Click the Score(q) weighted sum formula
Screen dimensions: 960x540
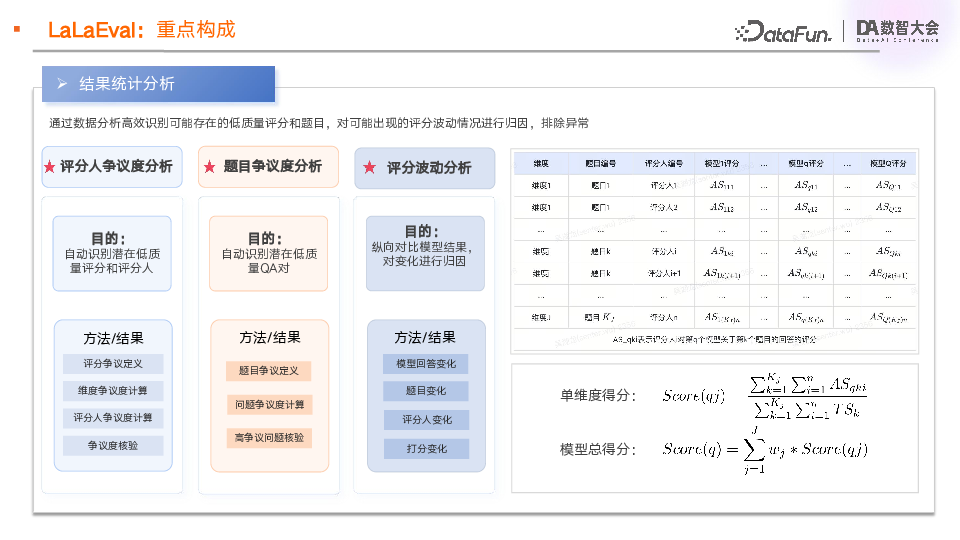coord(765,450)
